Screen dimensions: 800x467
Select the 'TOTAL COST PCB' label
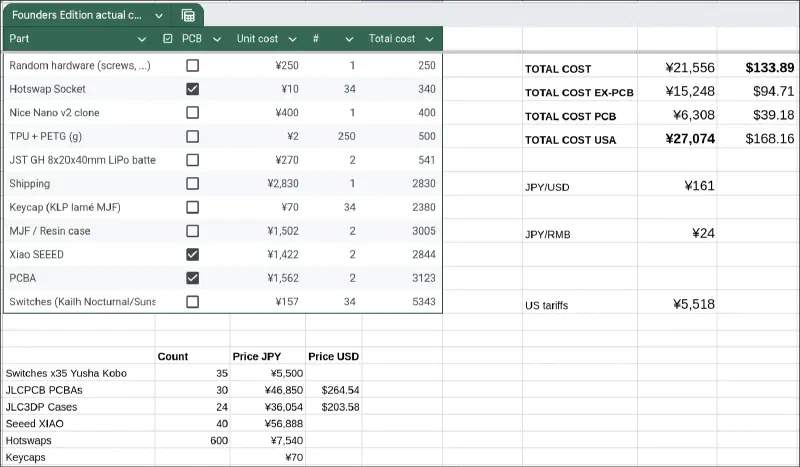[x=570, y=116]
